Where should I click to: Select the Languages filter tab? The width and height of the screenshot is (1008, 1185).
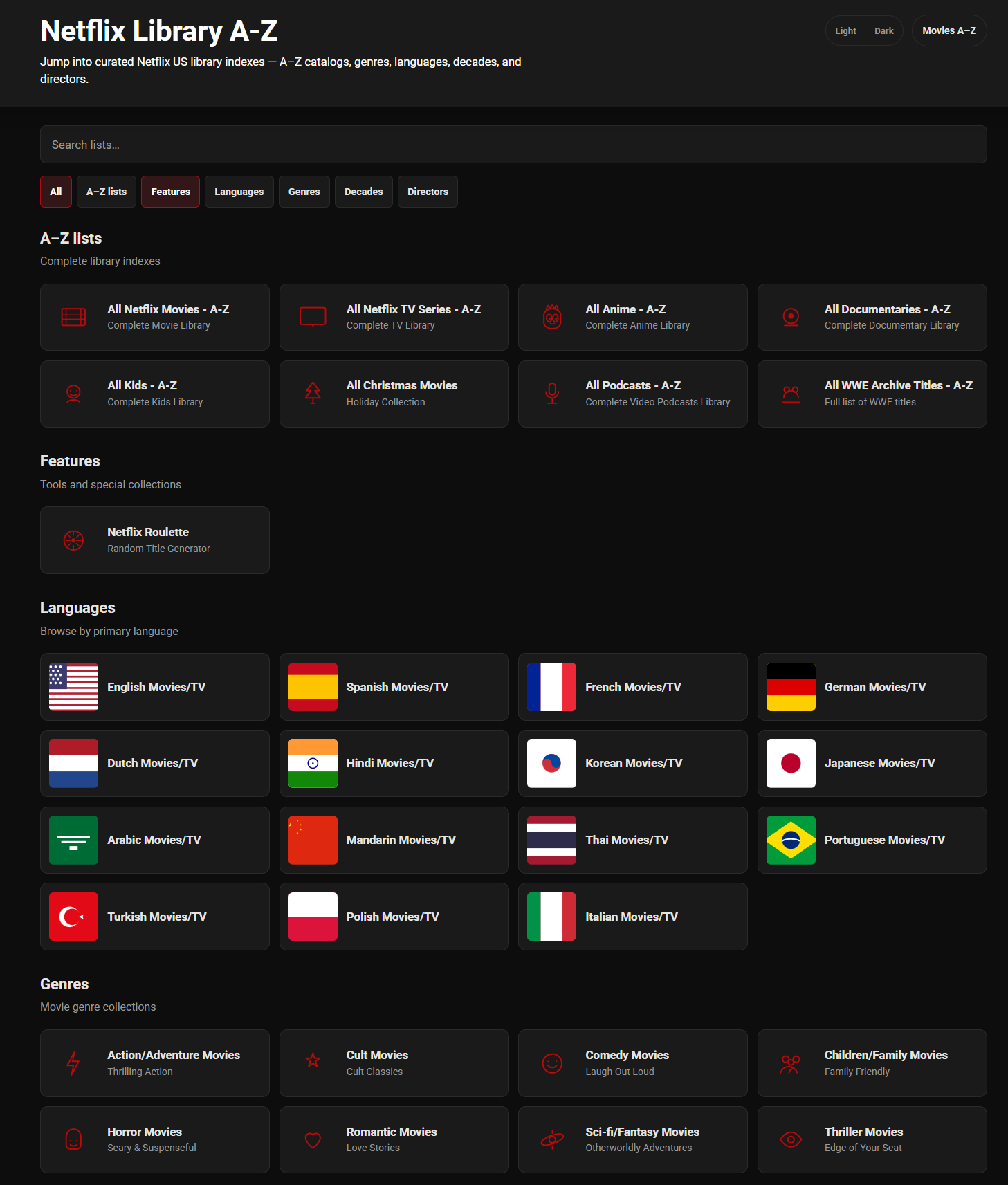click(x=239, y=192)
